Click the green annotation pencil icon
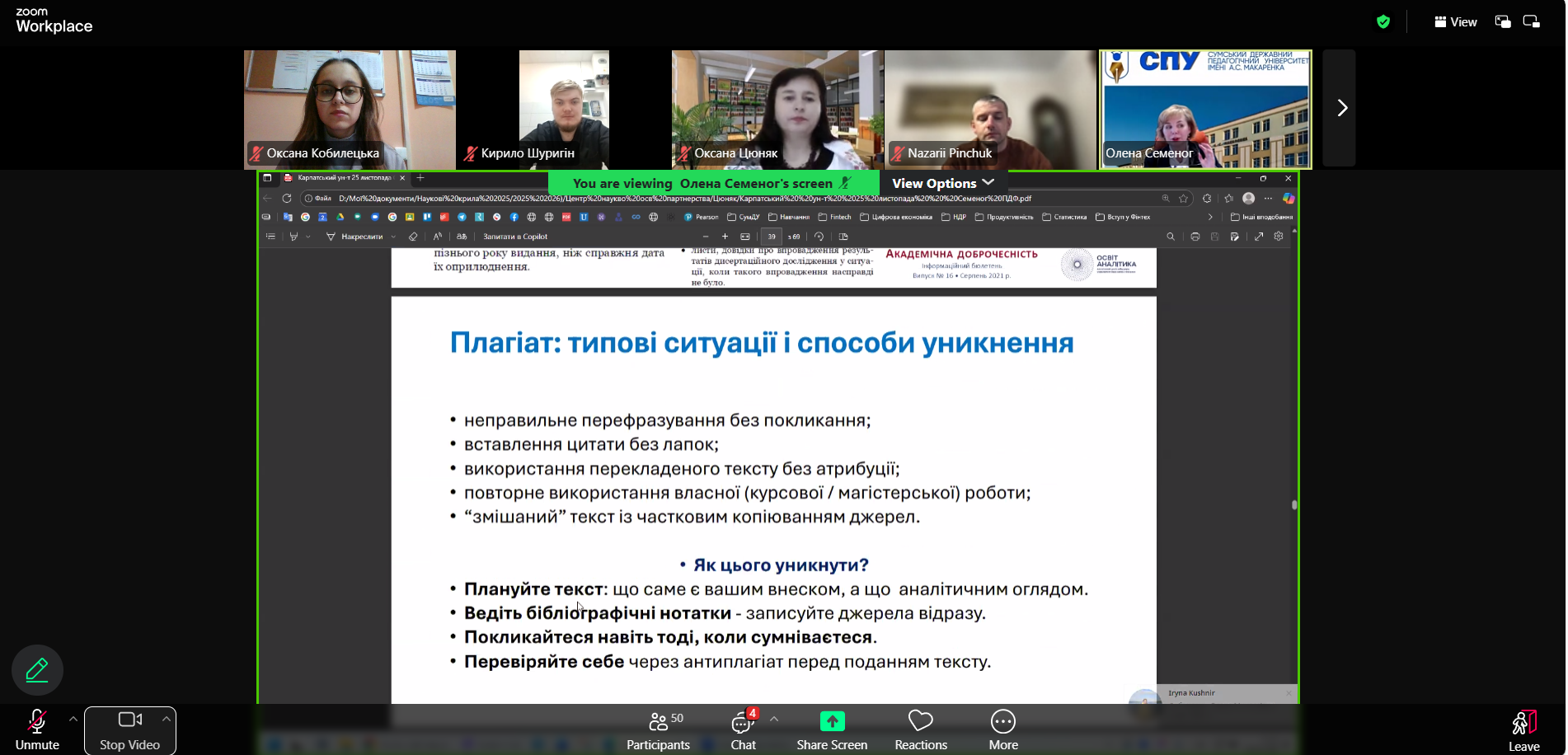 [x=37, y=670]
